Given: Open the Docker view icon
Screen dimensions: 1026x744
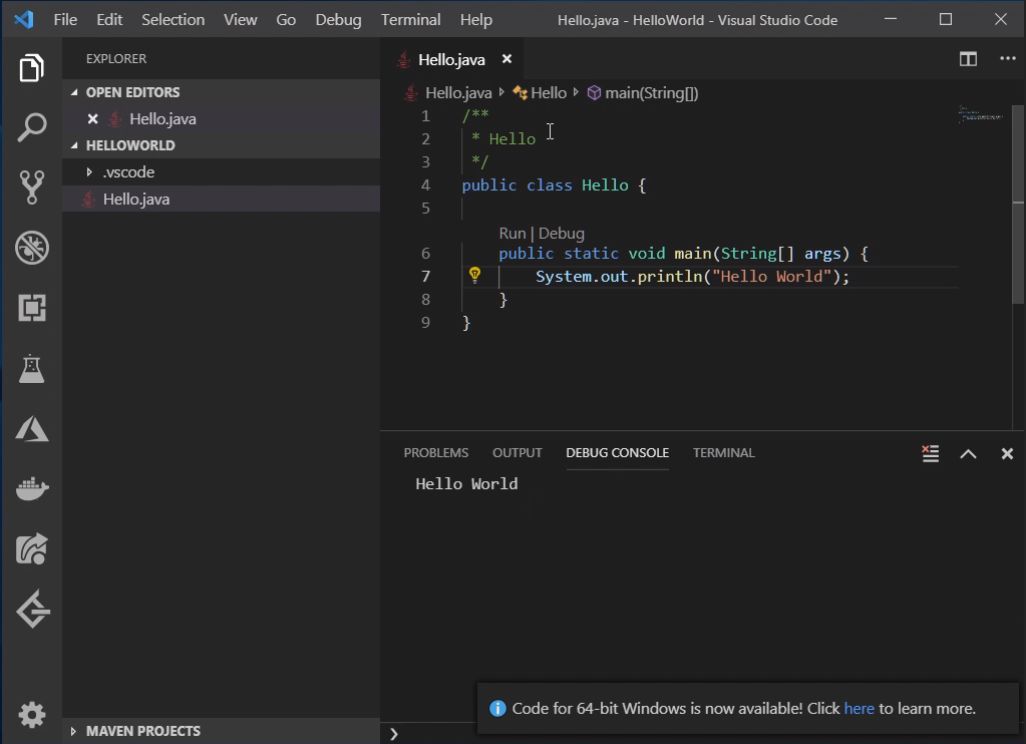Looking at the screenshot, I should [32, 489].
